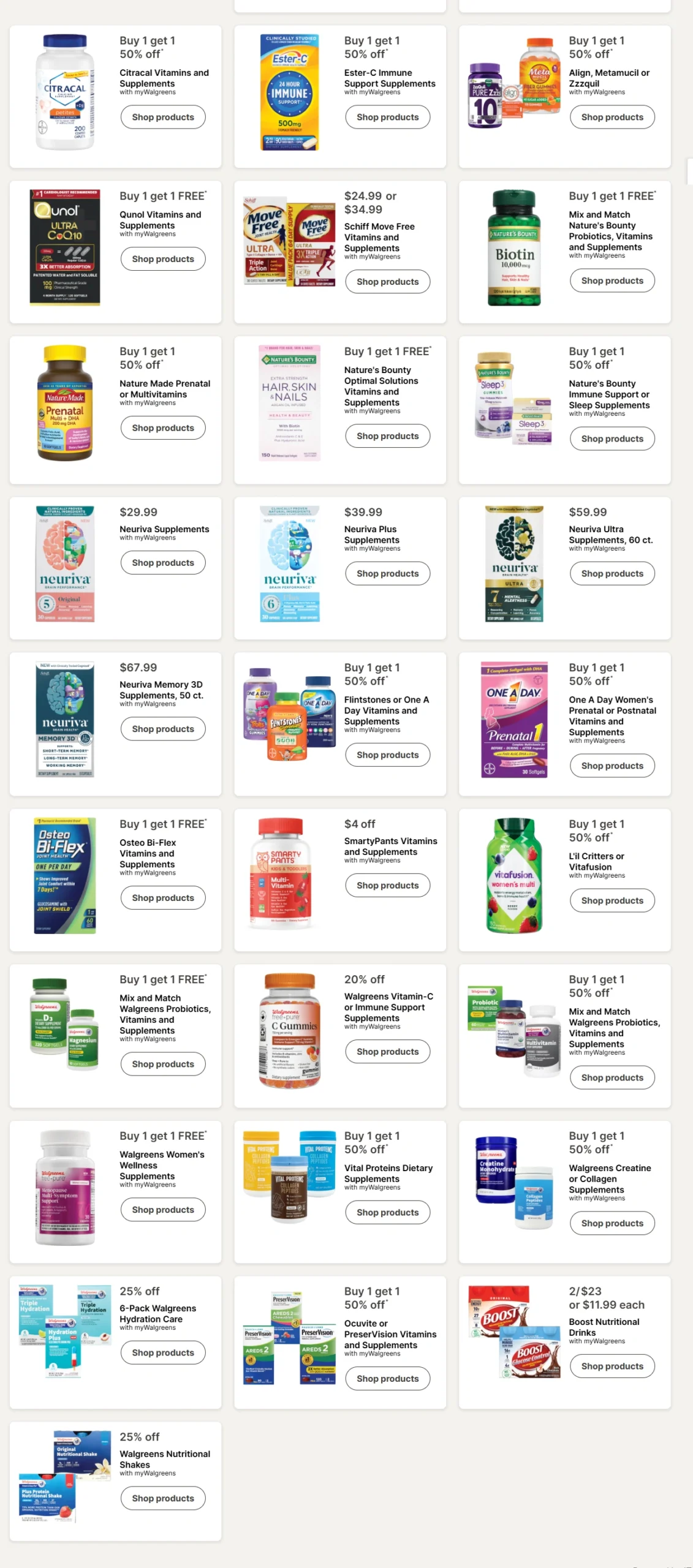Shop products for Citracal Vitamins and Supplements
Screen dimensions: 693x1568
(x=163, y=117)
